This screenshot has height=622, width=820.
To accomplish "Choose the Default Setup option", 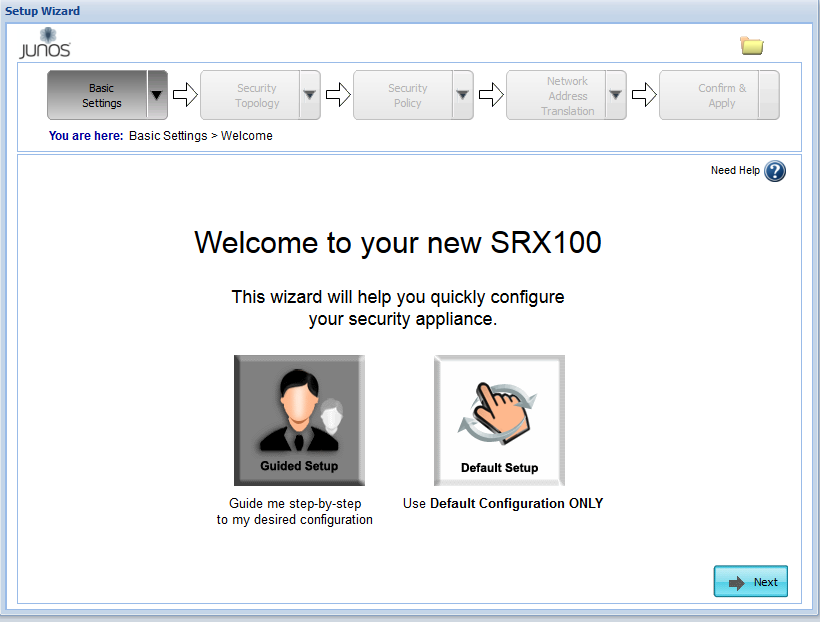I will click(499, 420).
